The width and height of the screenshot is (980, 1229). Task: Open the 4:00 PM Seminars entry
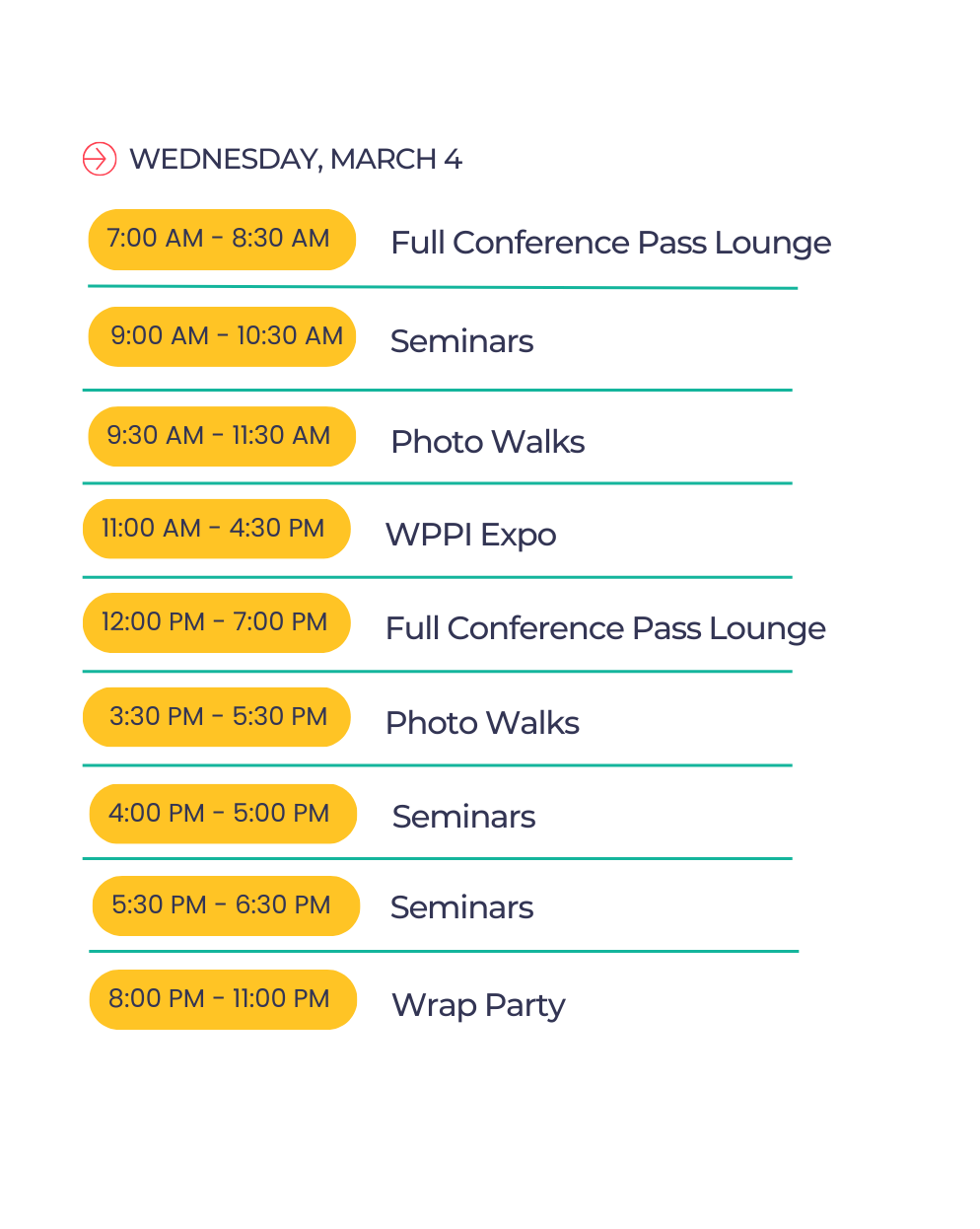point(463,817)
